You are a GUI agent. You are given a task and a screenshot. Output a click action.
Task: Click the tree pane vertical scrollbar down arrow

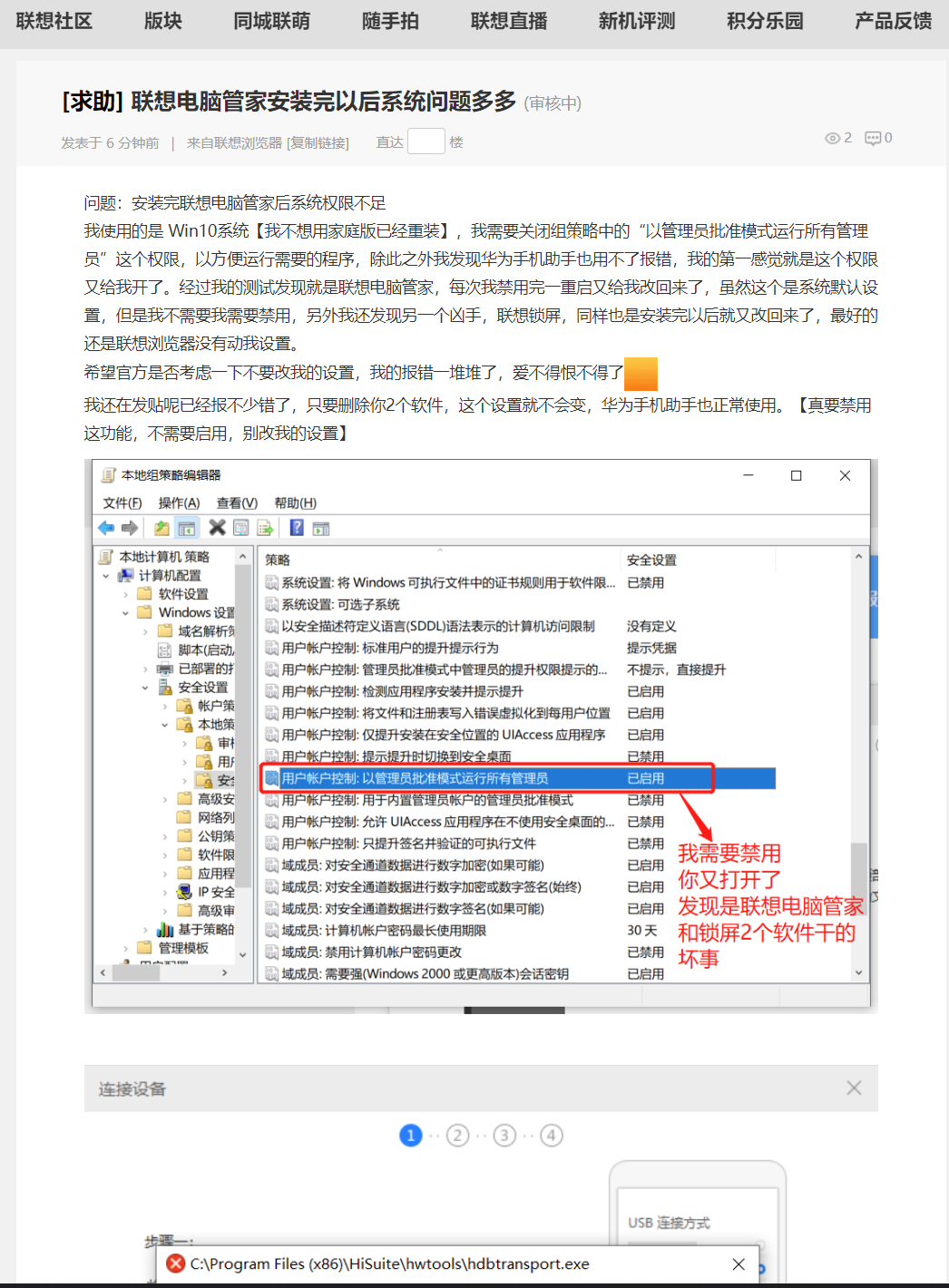(242, 954)
